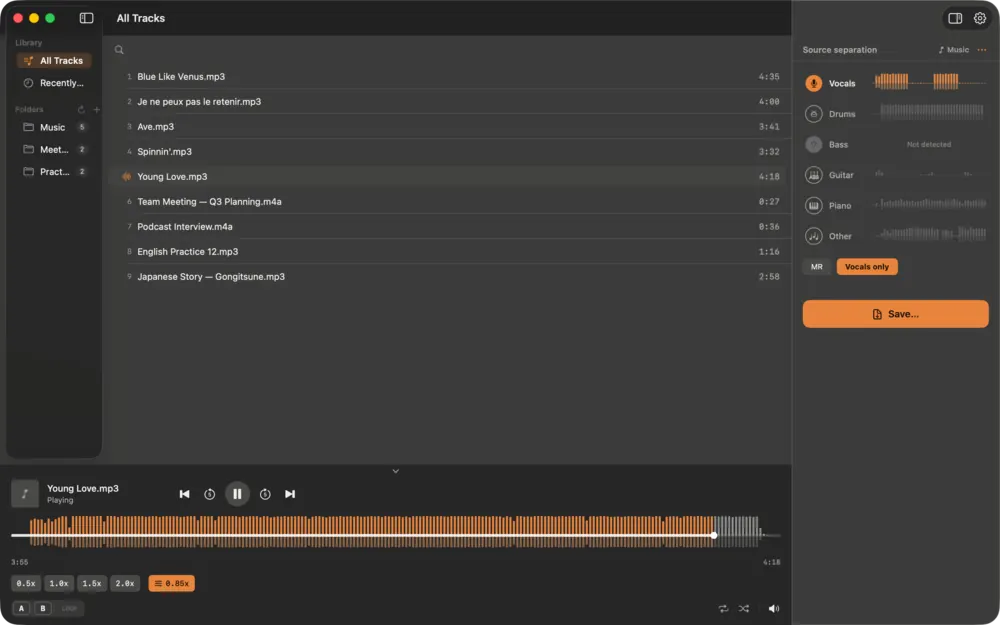Open the Practice folder in sidebar

(x=54, y=172)
